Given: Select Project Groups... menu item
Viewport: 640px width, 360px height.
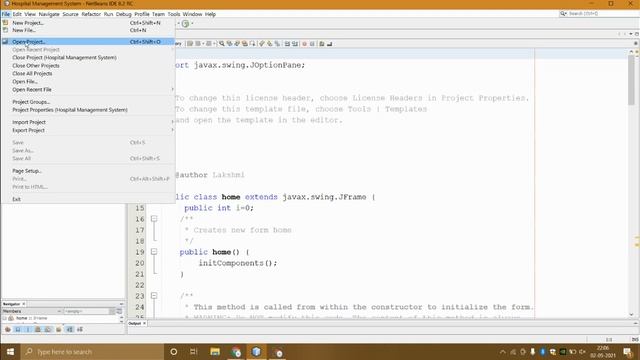Looking at the screenshot, I should point(31,102).
